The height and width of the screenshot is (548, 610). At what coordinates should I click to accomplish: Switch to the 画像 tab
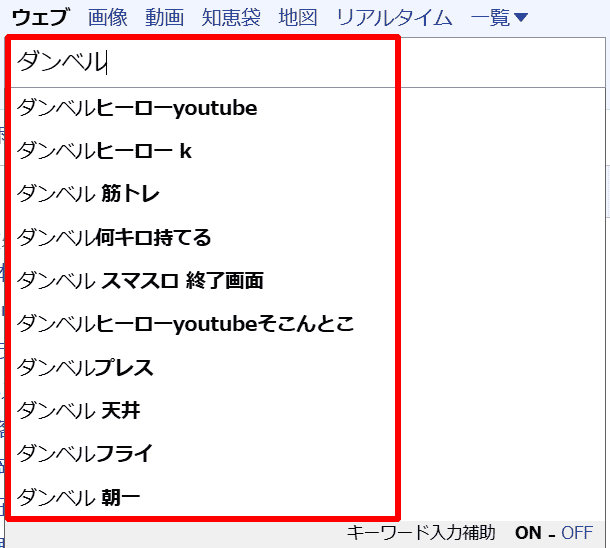pyautogui.click(x=108, y=17)
